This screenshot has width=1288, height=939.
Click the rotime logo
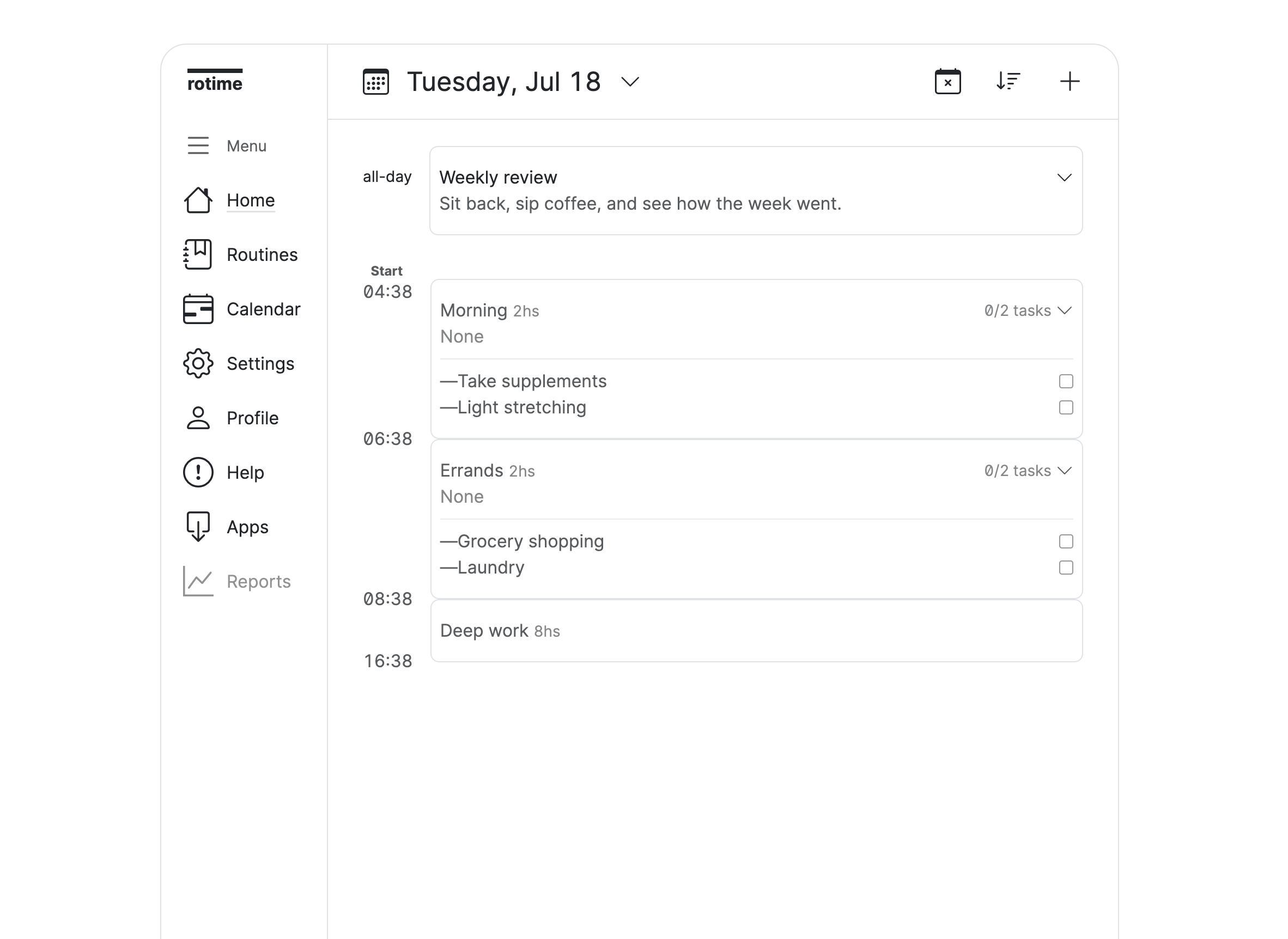(215, 81)
